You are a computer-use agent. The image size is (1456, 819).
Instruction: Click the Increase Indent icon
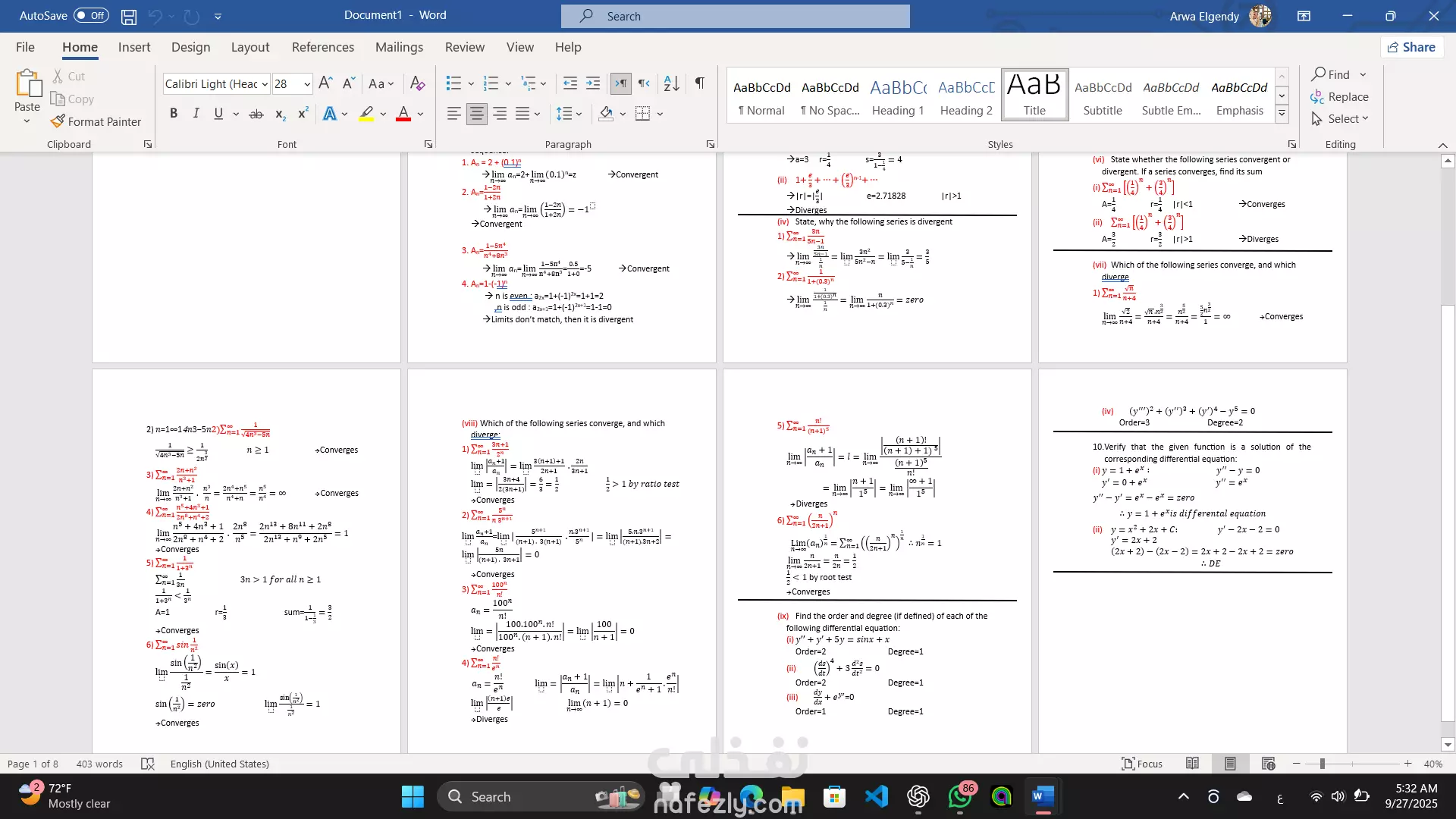593,83
